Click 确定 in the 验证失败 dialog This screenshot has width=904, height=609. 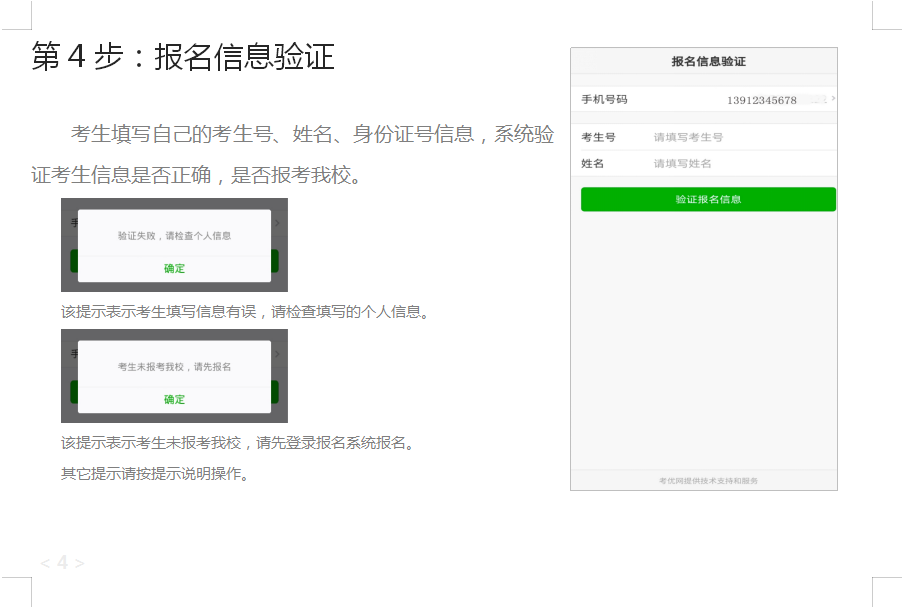(x=174, y=268)
